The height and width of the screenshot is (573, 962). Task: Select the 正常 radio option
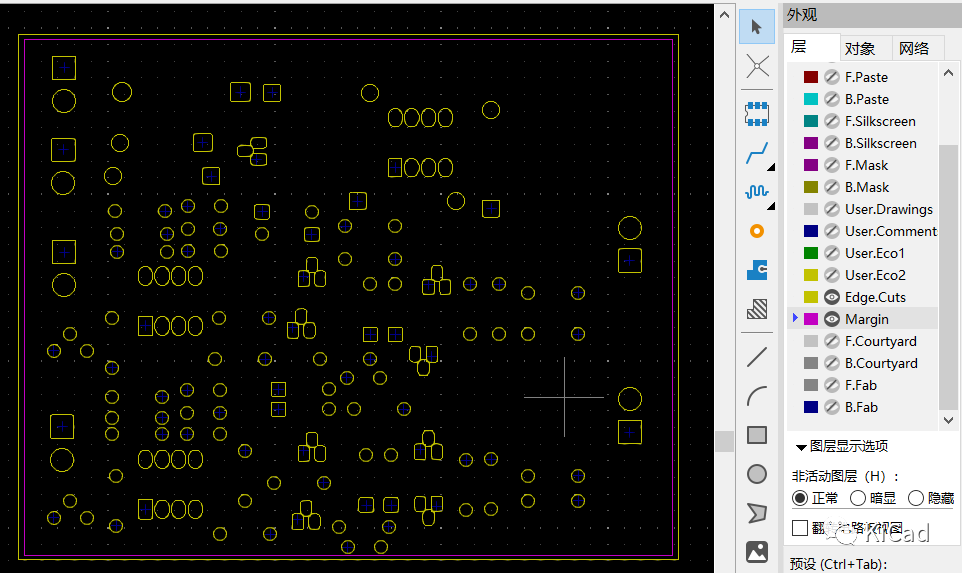click(x=799, y=498)
